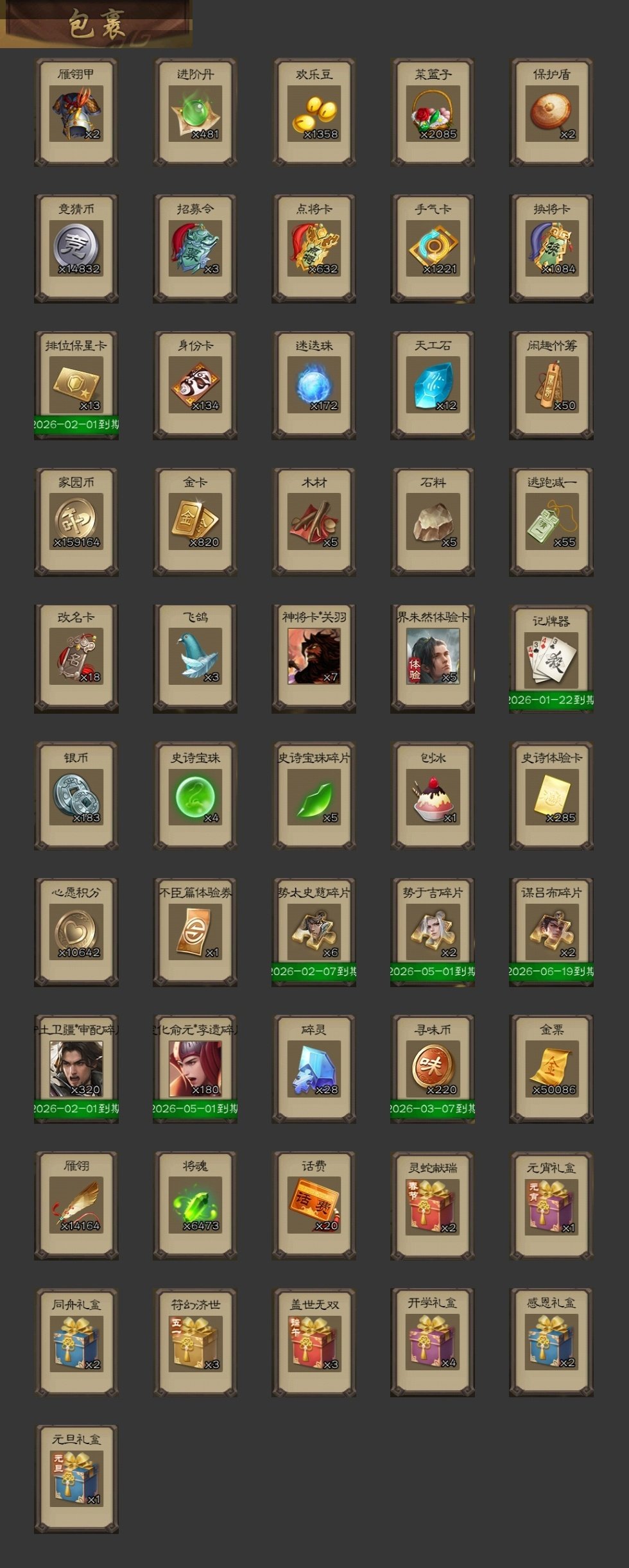Viewport: 629px width, 1568px height.
Task: Open the 招募令 recruitment token
Action: tap(195, 248)
